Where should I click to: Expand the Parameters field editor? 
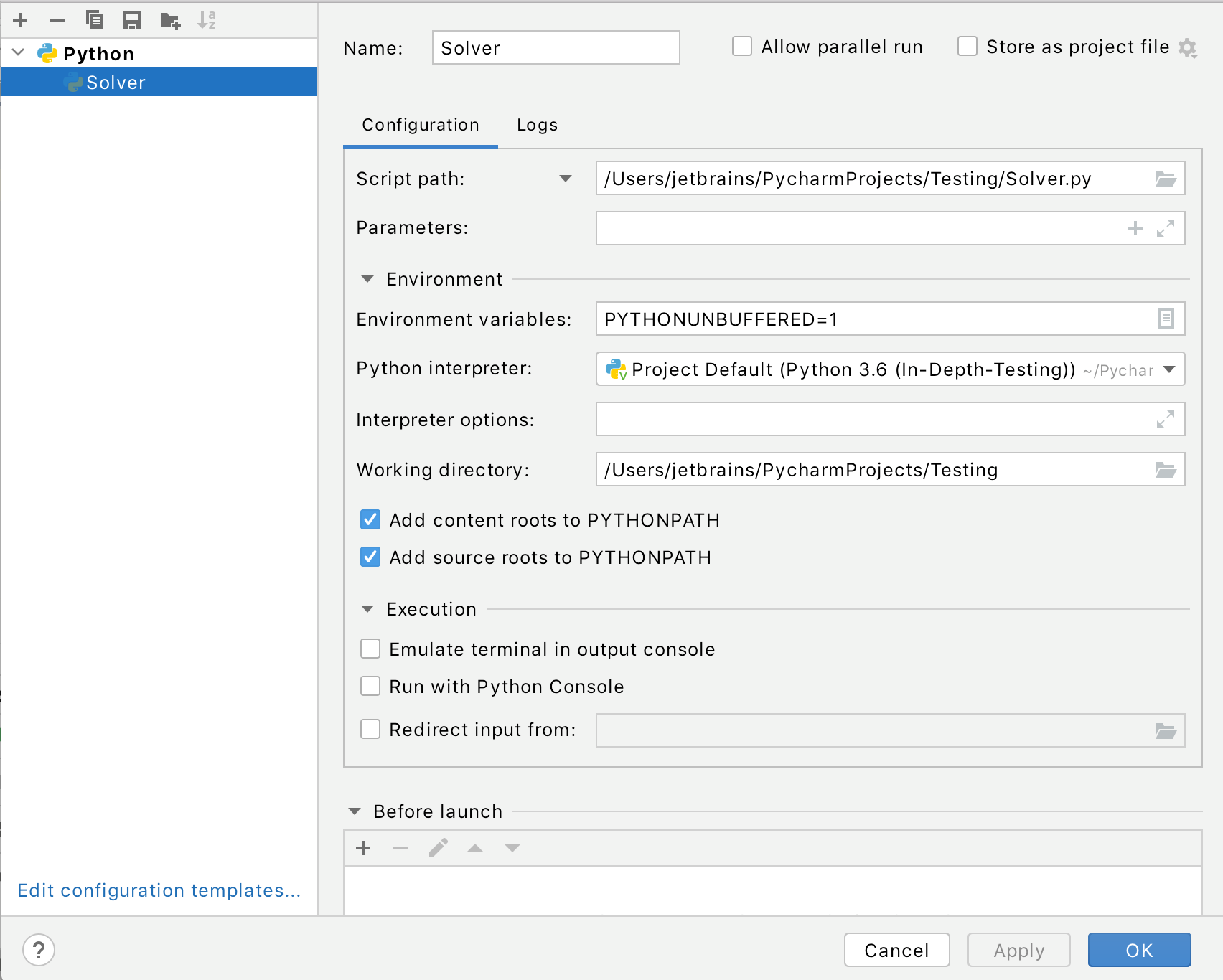[x=1166, y=228]
